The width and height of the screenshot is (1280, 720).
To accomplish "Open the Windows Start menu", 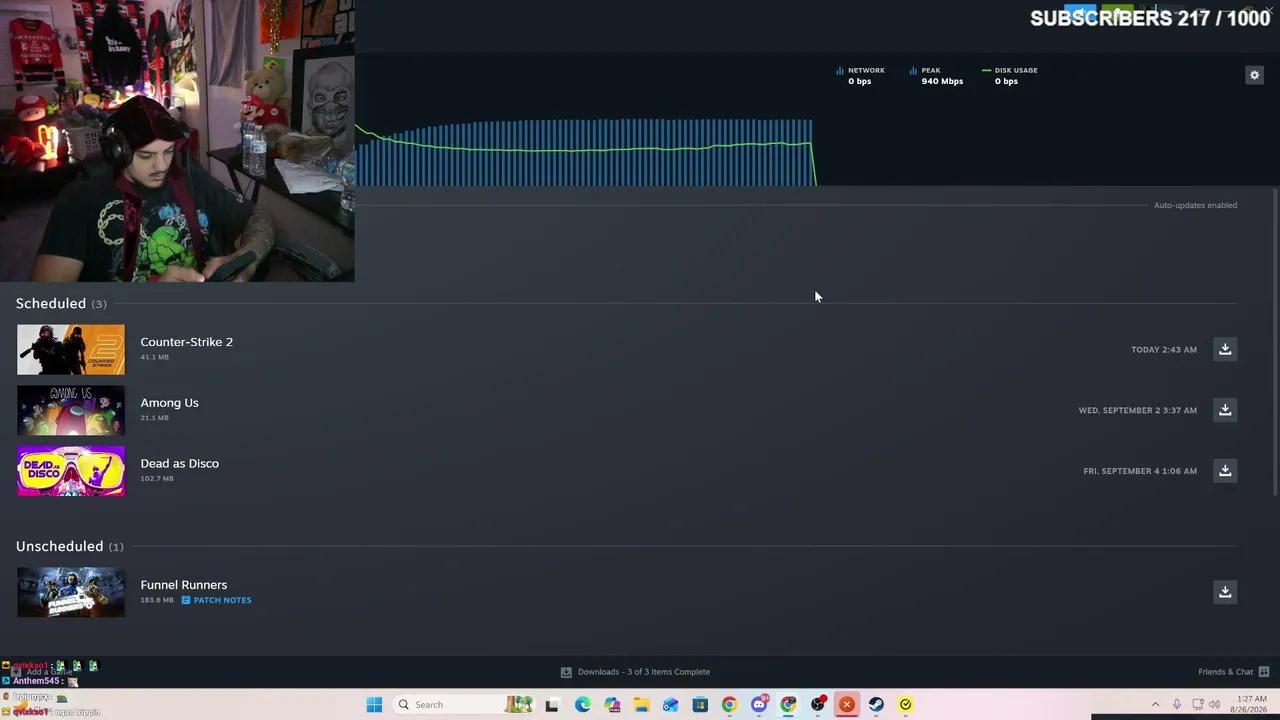I will tap(374, 705).
